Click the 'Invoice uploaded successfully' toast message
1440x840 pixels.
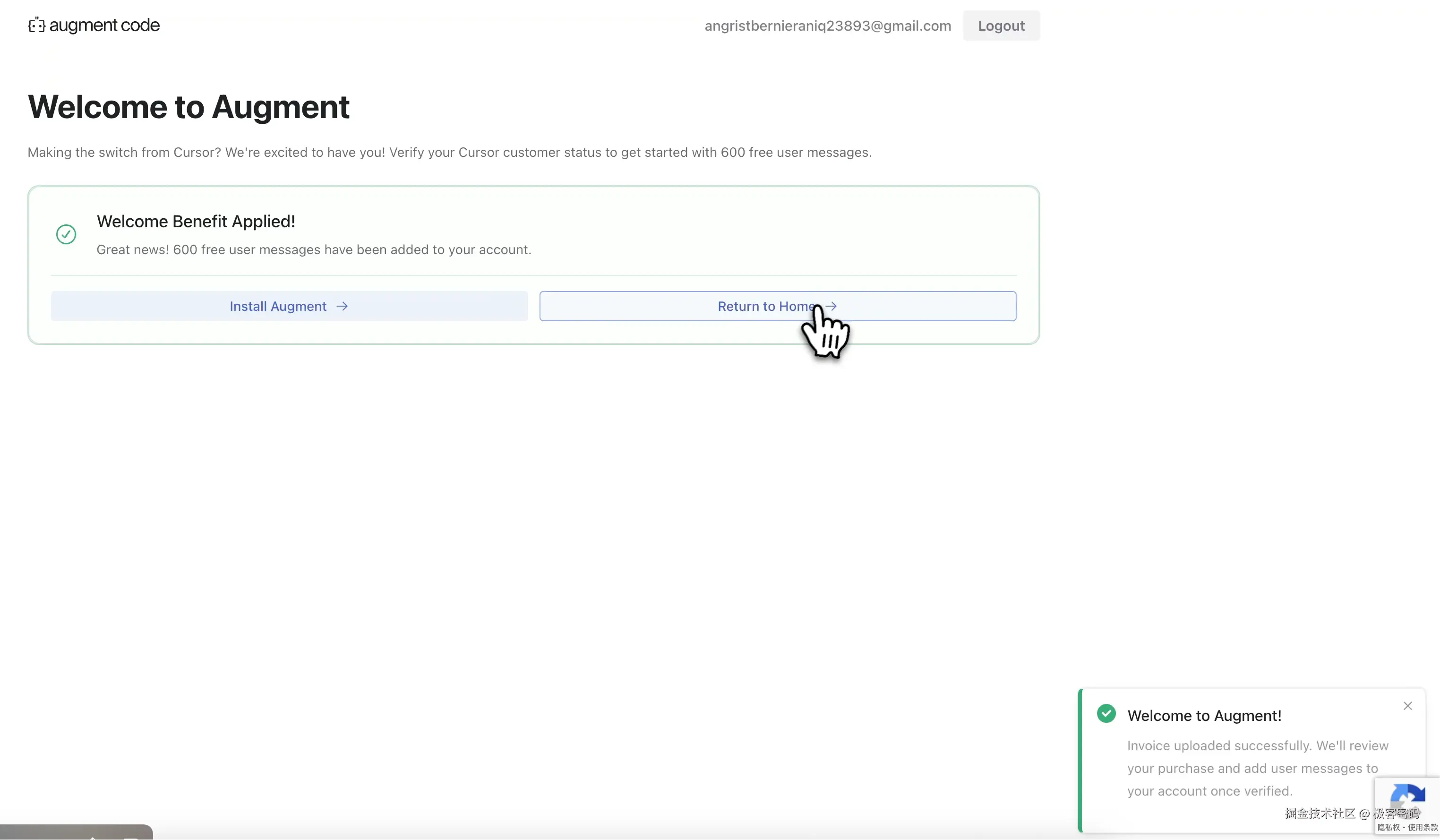click(1257, 768)
